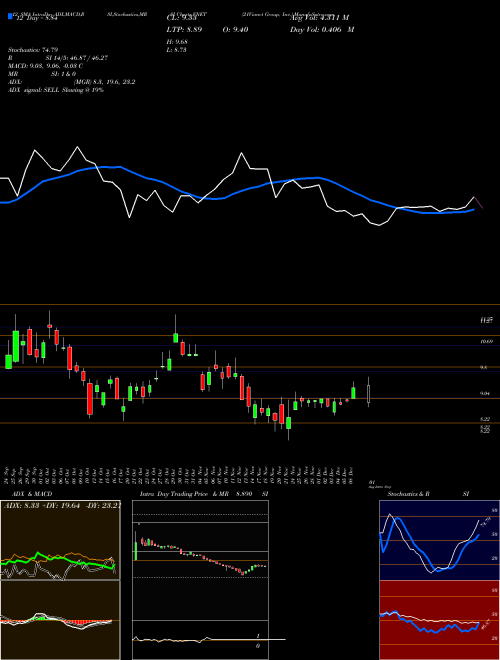Click the 'ADX signal: SELL Slowing @ 19%' line
The image size is (500, 660).
56,90
